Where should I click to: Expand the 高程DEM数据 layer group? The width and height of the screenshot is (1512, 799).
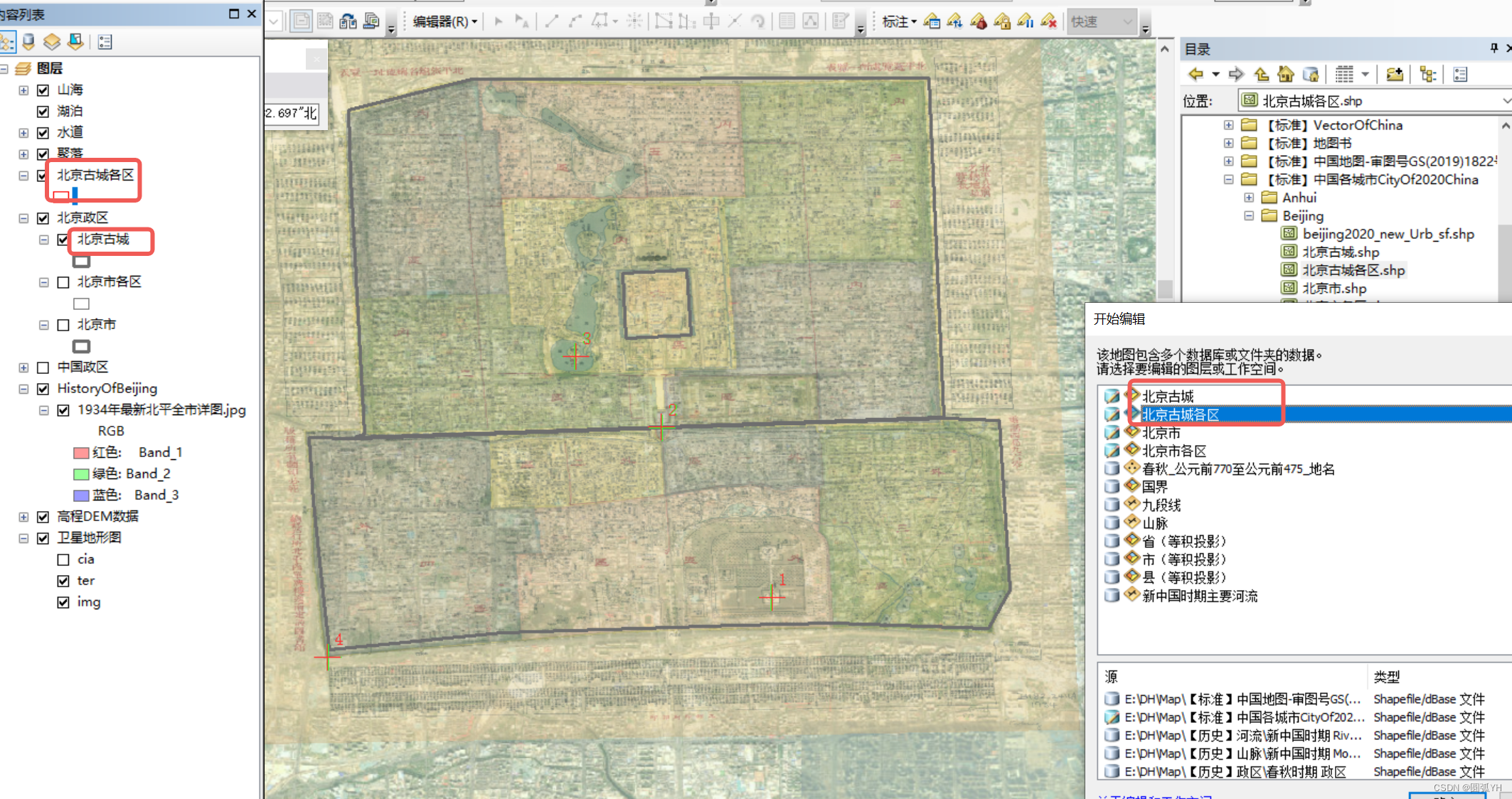click(23, 517)
